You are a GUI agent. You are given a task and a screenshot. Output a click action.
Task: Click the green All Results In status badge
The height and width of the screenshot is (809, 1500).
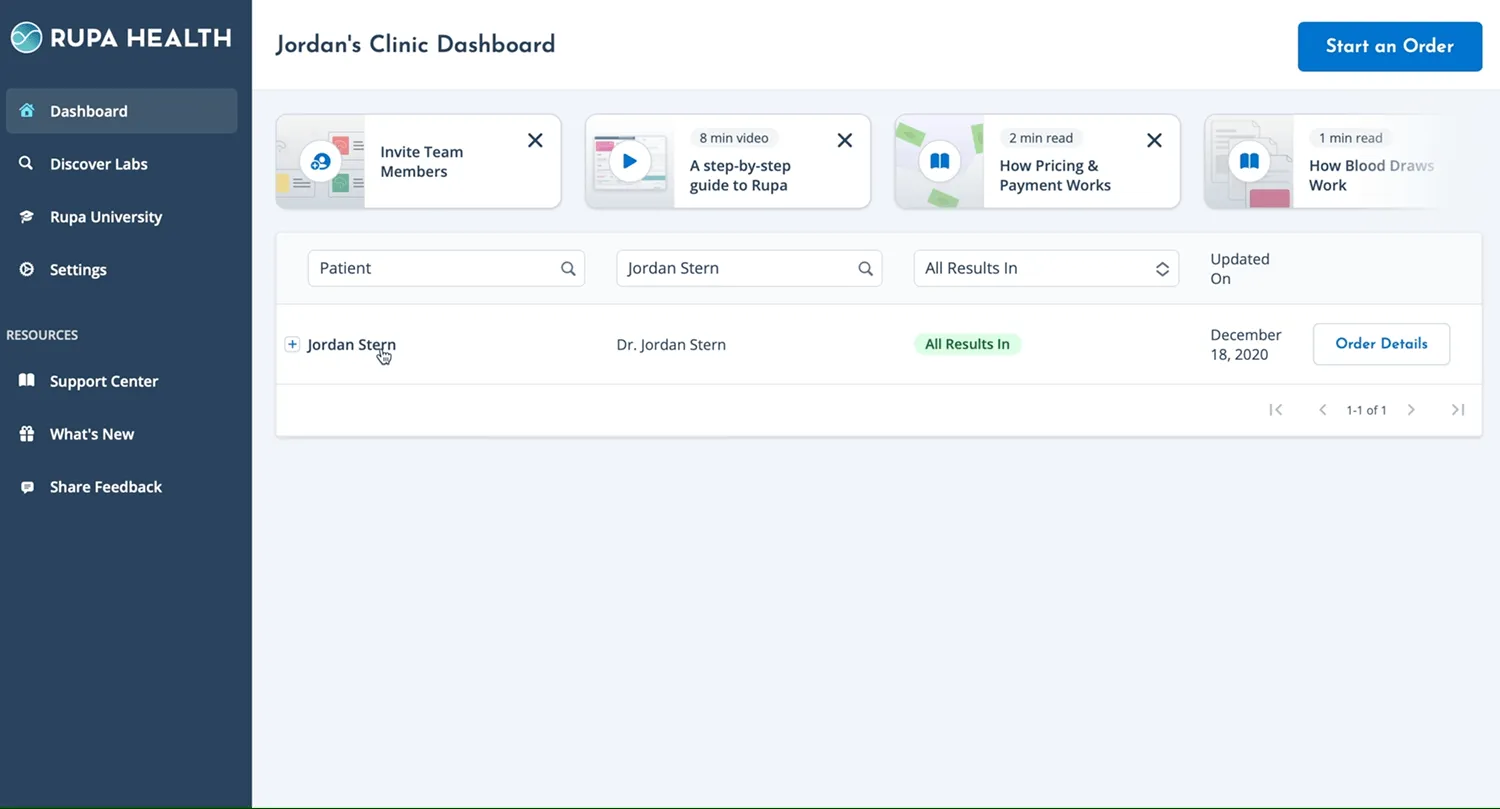pyautogui.click(x=967, y=344)
